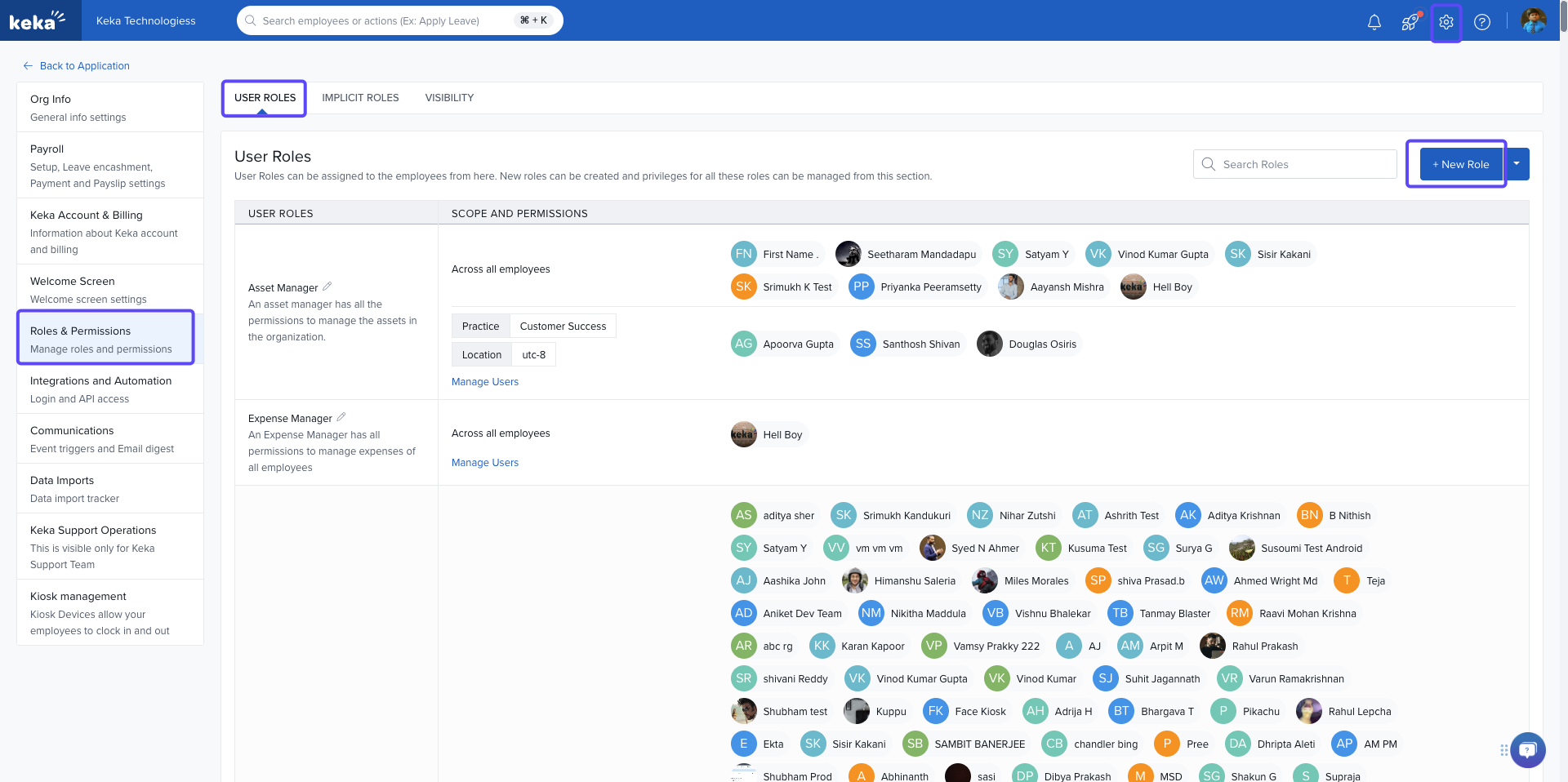This screenshot has height=782, width=1568.
Task: Open the settings gear icon
Action: coord(1446,22)
